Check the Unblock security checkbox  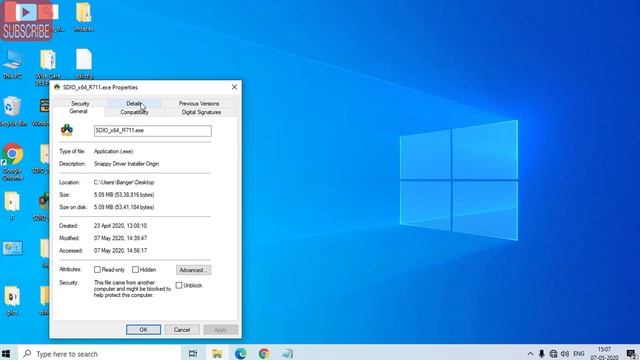(x=179, y=285)
